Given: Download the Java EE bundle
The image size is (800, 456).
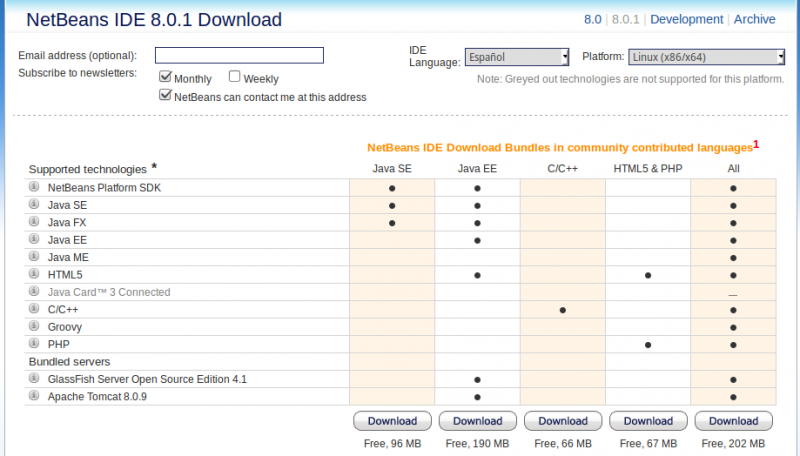Looking at the screenshot, I should (478, 421).
